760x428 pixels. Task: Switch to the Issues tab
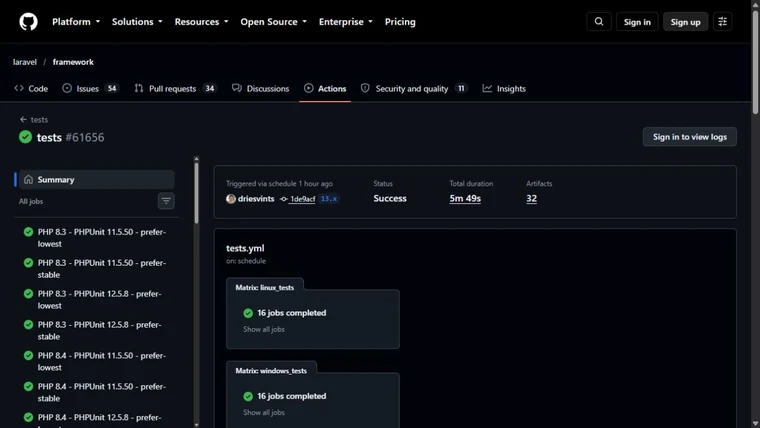coord(90,88)
